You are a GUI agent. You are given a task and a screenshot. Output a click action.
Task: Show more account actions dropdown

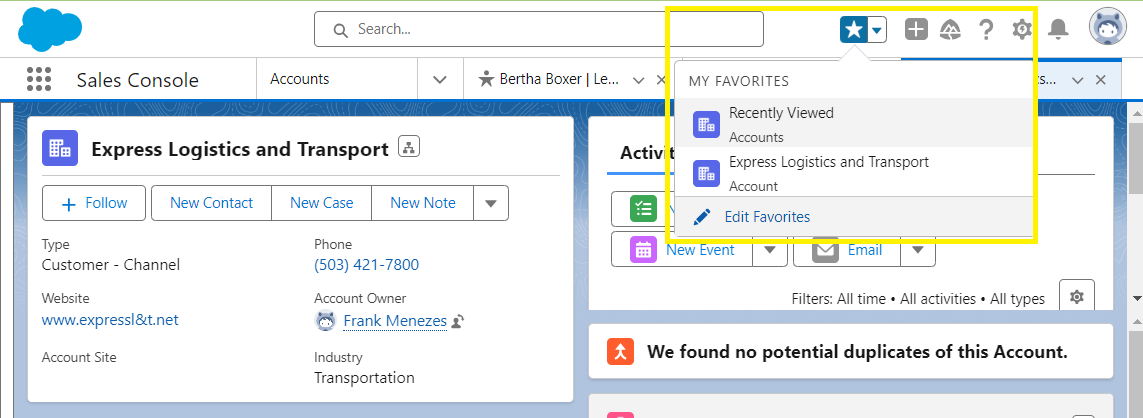pyautogui.click(x=491, y=203)
